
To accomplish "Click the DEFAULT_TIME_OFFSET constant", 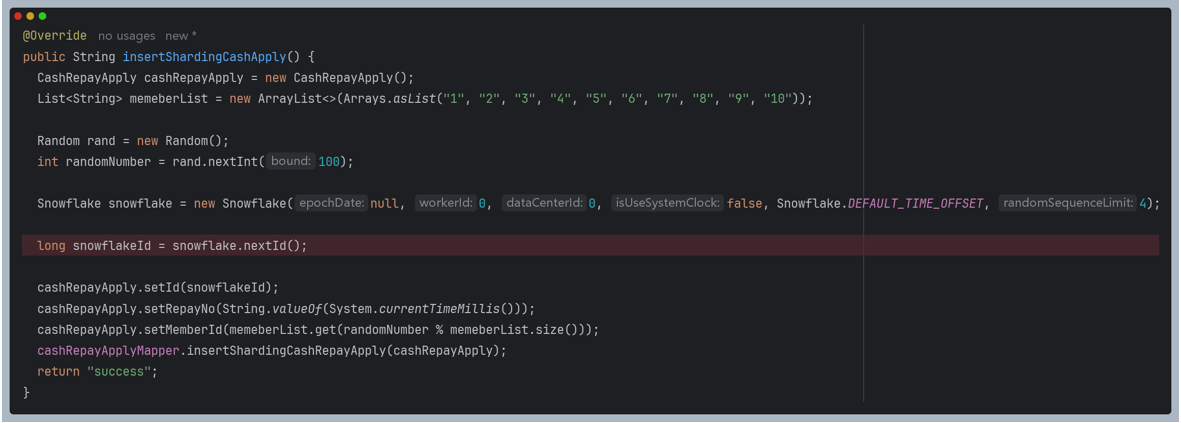I will tap(915, 204).
